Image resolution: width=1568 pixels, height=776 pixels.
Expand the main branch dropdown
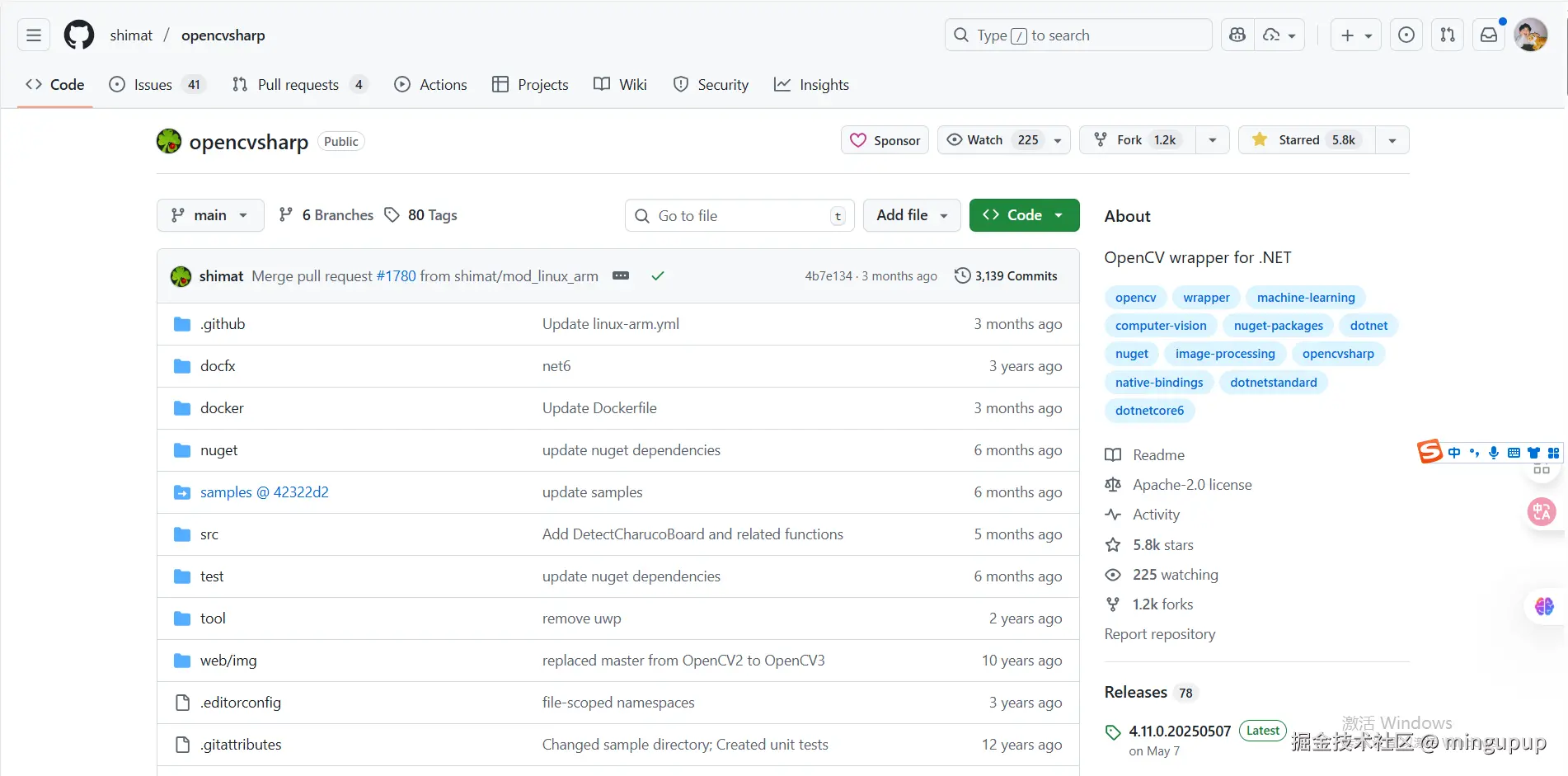click(x=210, y=215)
